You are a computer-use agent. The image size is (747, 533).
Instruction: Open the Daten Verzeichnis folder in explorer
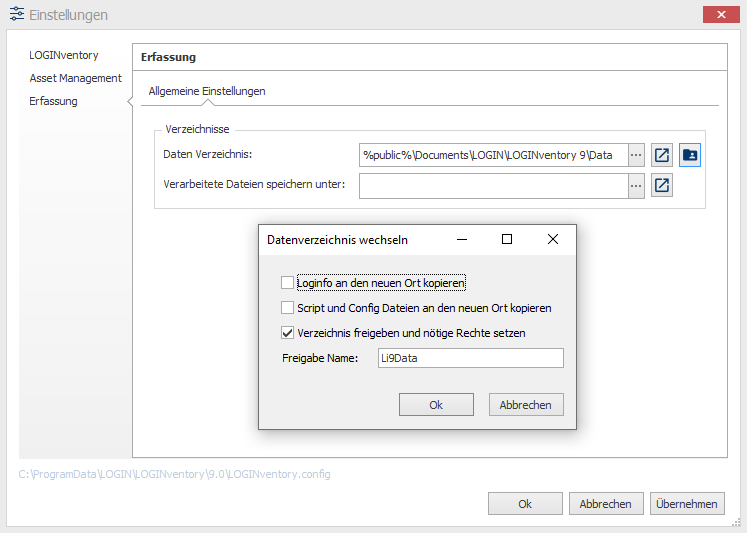662,155
